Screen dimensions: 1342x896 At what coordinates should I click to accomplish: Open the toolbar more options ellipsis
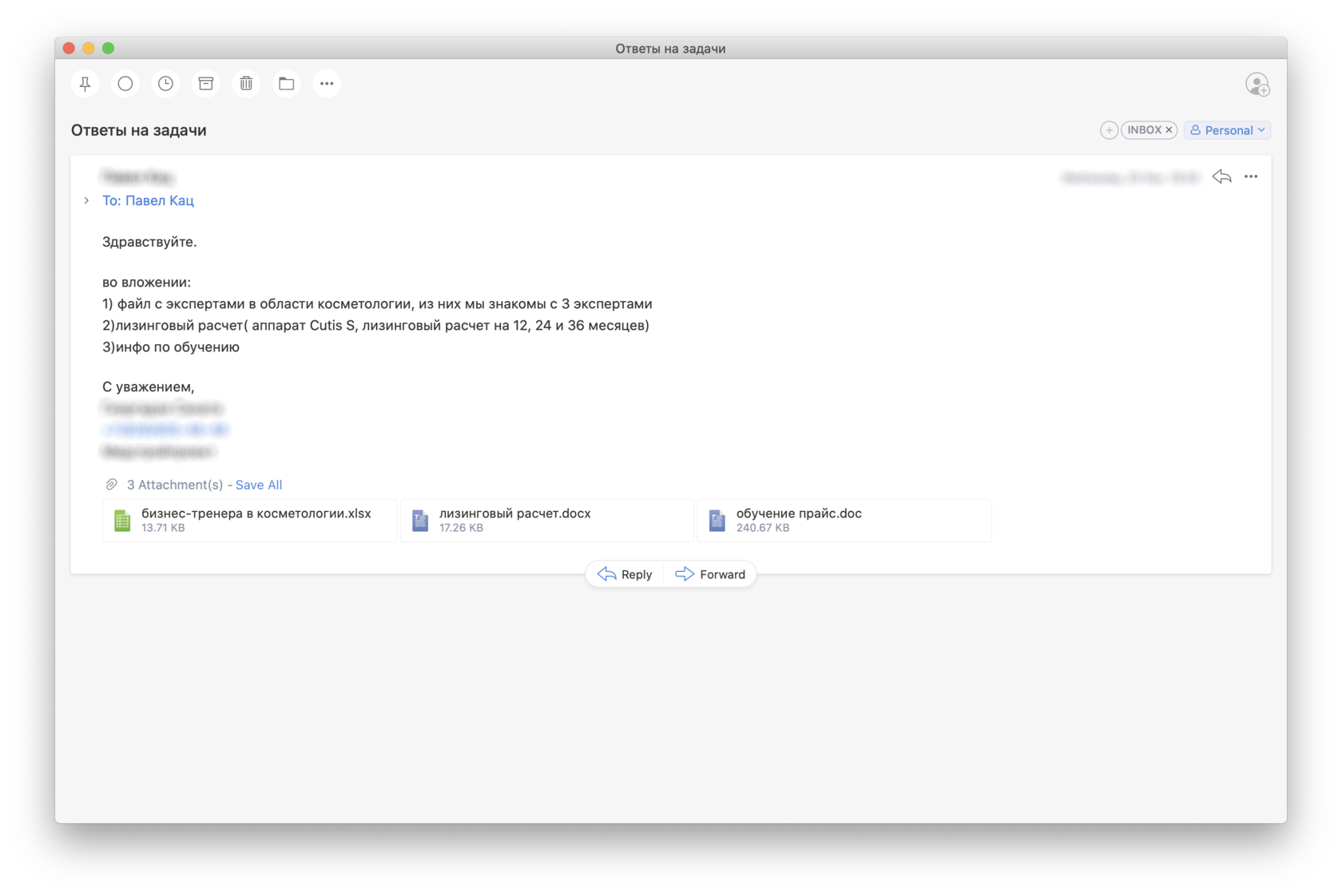coord(327,84)
